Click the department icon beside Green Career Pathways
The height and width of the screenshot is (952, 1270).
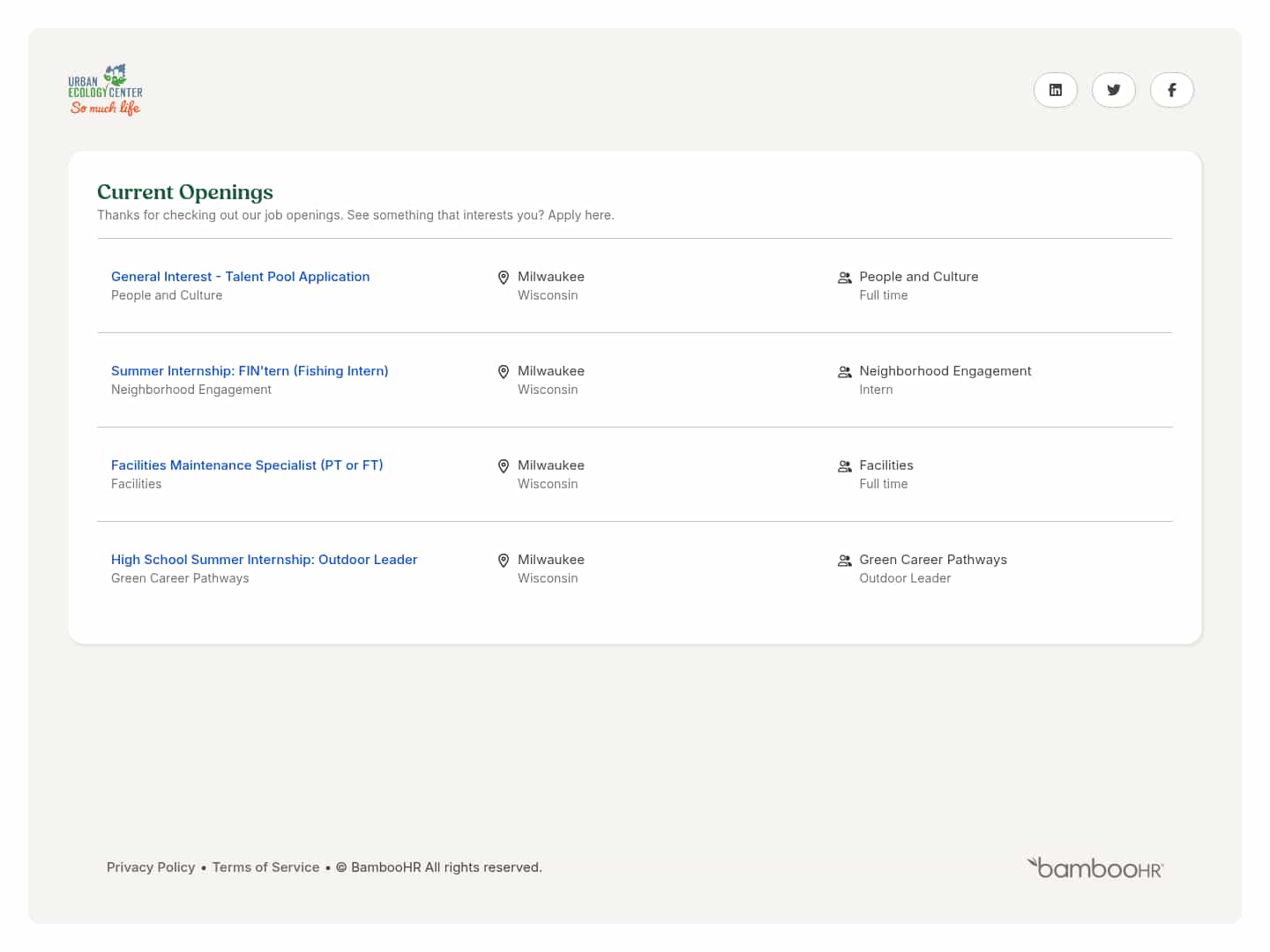coord(844,560)
